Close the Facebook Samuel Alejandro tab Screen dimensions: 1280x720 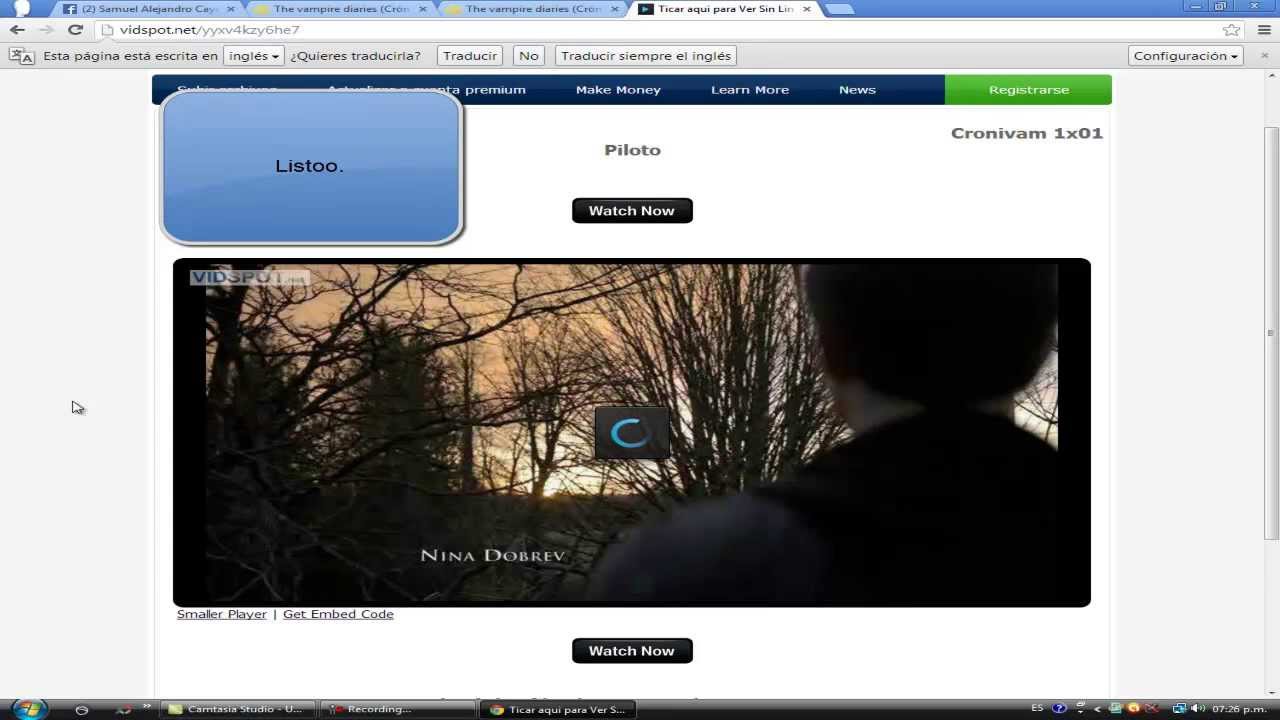[x=230, y=9]
